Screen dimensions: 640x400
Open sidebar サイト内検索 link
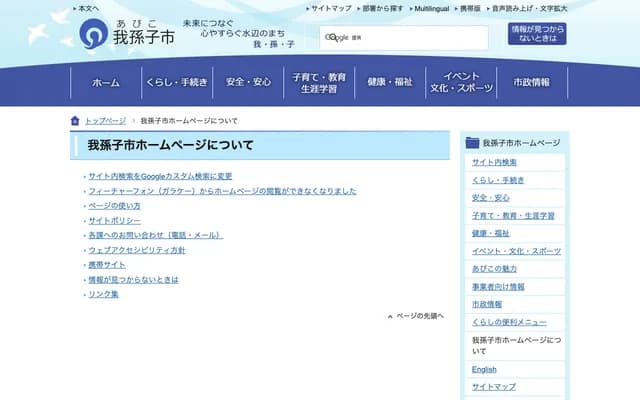[494, 162]
